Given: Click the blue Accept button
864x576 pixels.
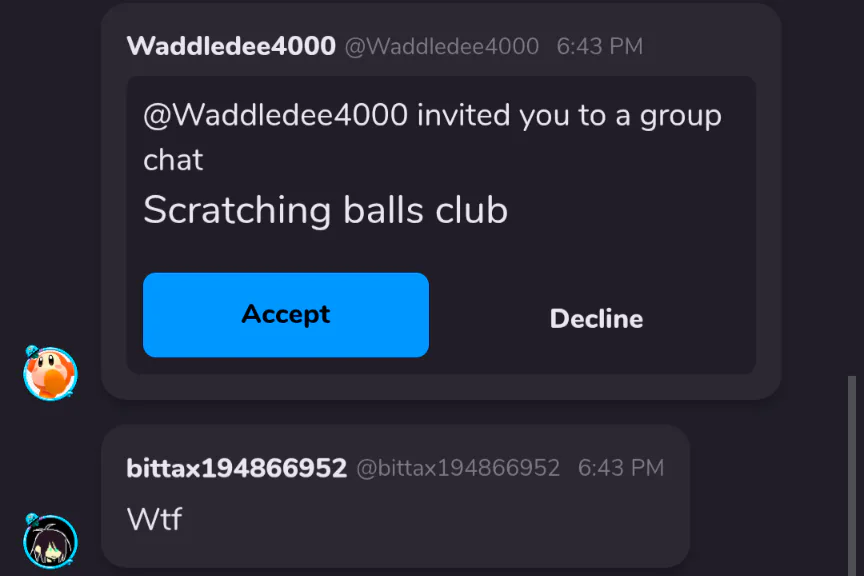Looking at the screenshot, I should click(285, 315).
